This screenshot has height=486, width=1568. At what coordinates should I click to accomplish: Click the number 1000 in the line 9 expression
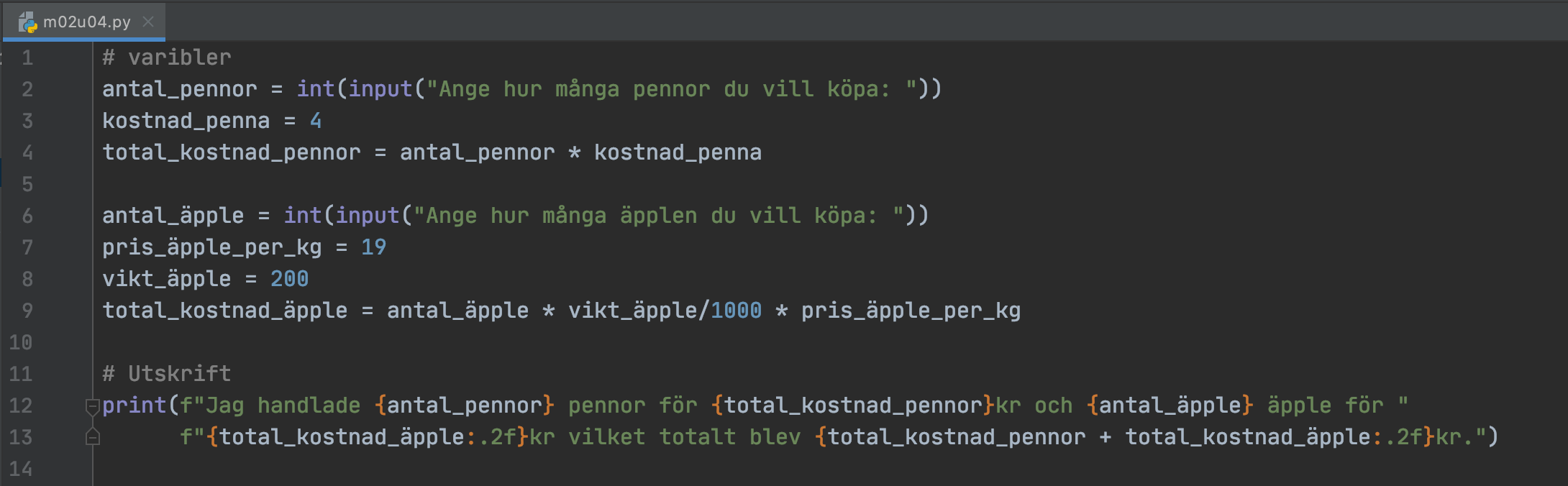[x=736, y=311]
